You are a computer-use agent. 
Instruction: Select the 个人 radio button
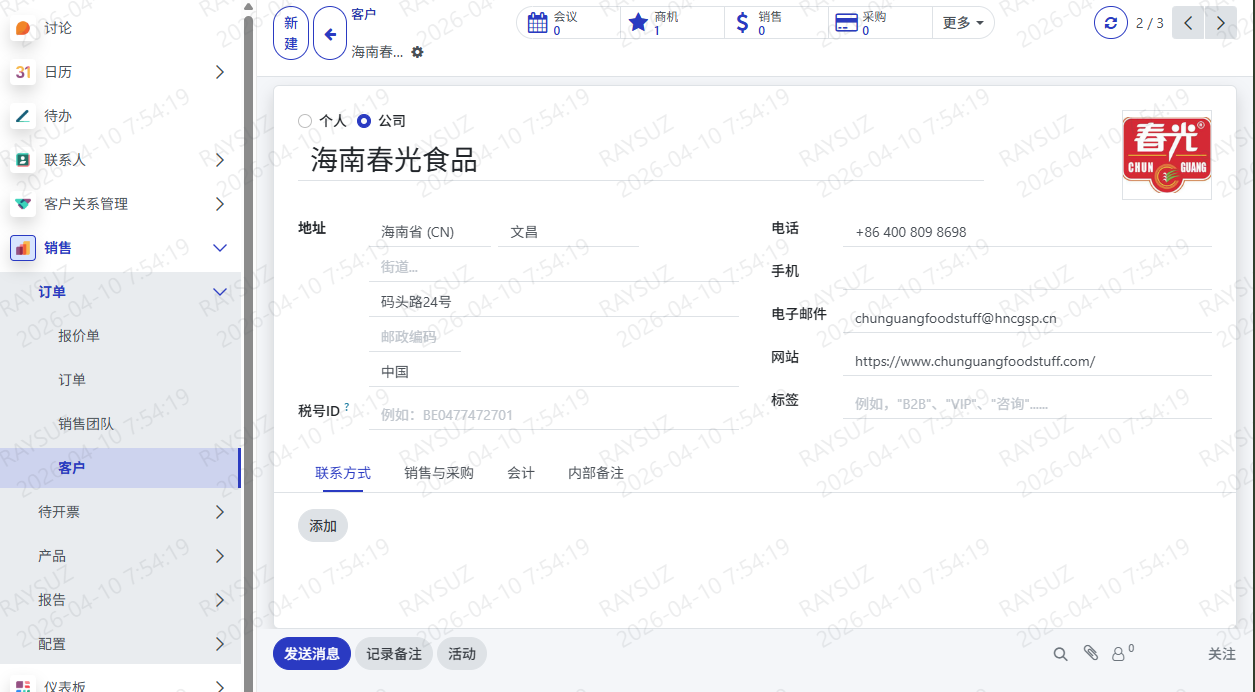305,121
